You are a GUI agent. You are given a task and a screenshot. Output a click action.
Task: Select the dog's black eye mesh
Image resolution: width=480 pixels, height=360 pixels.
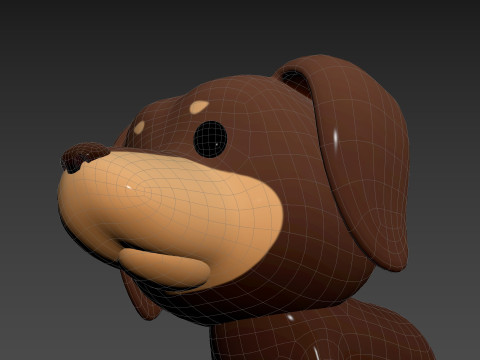pos(211,139)
